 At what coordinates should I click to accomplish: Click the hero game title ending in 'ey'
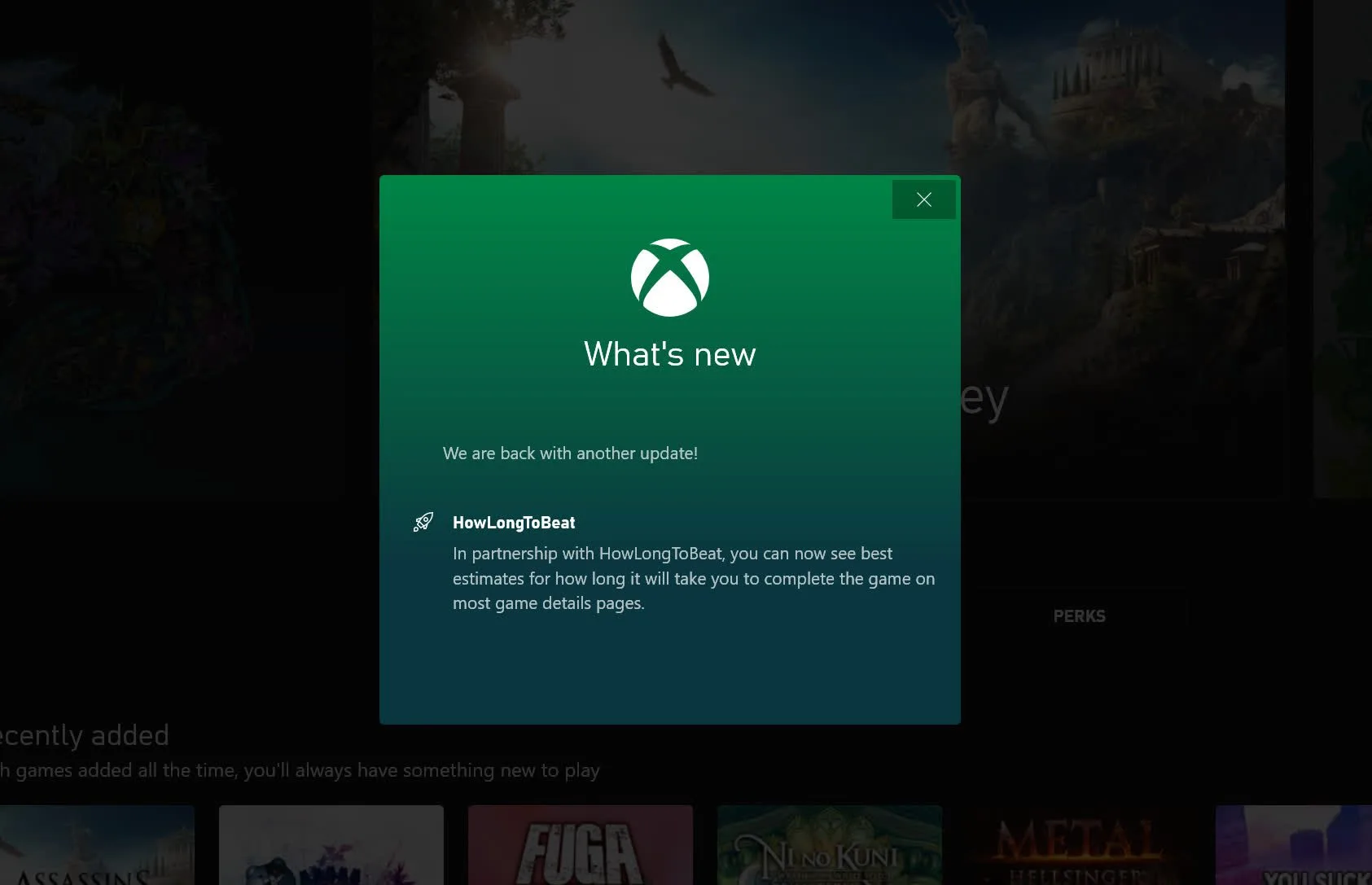pos(984,399)
